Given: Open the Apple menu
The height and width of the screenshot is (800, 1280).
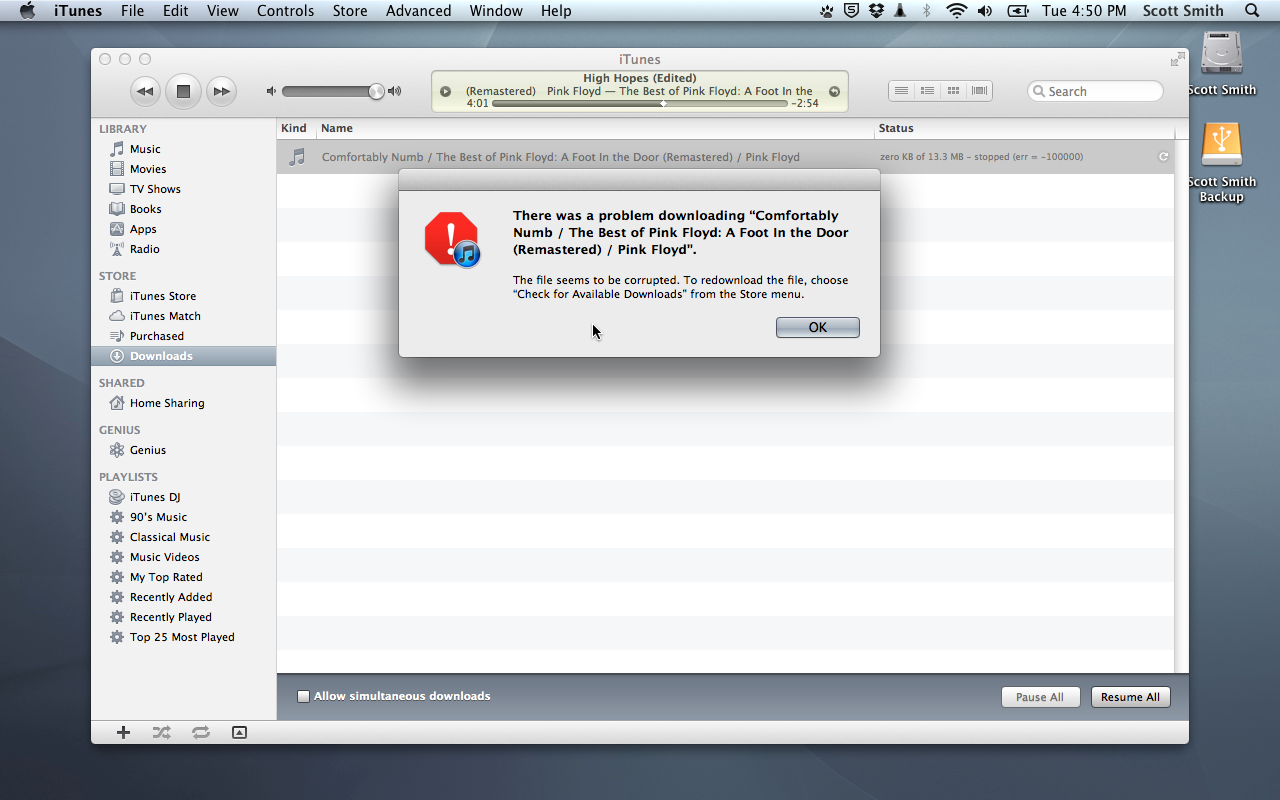Looking at the screenshot, I should (x=27, y=11).
